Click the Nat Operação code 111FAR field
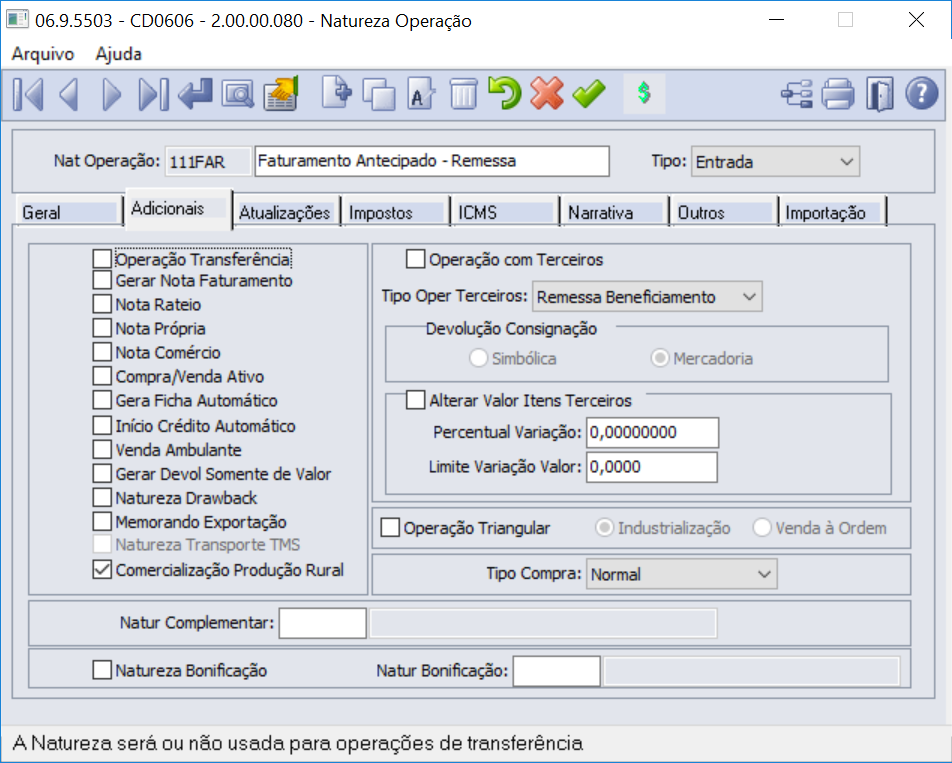 tap(208, 161)
